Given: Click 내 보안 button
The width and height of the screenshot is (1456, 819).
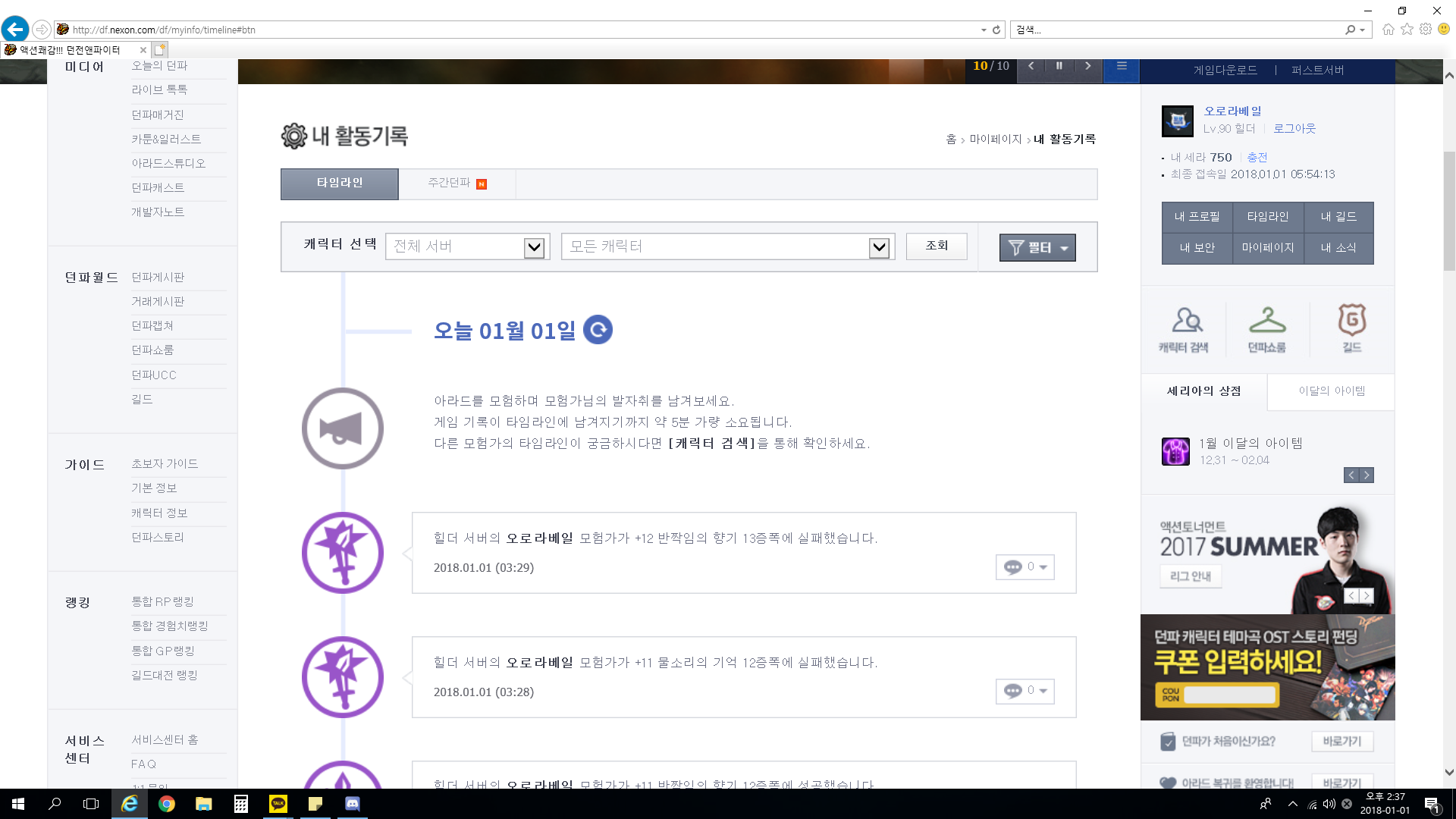Looking at the screenshot, I should [x=1197, y=248].
